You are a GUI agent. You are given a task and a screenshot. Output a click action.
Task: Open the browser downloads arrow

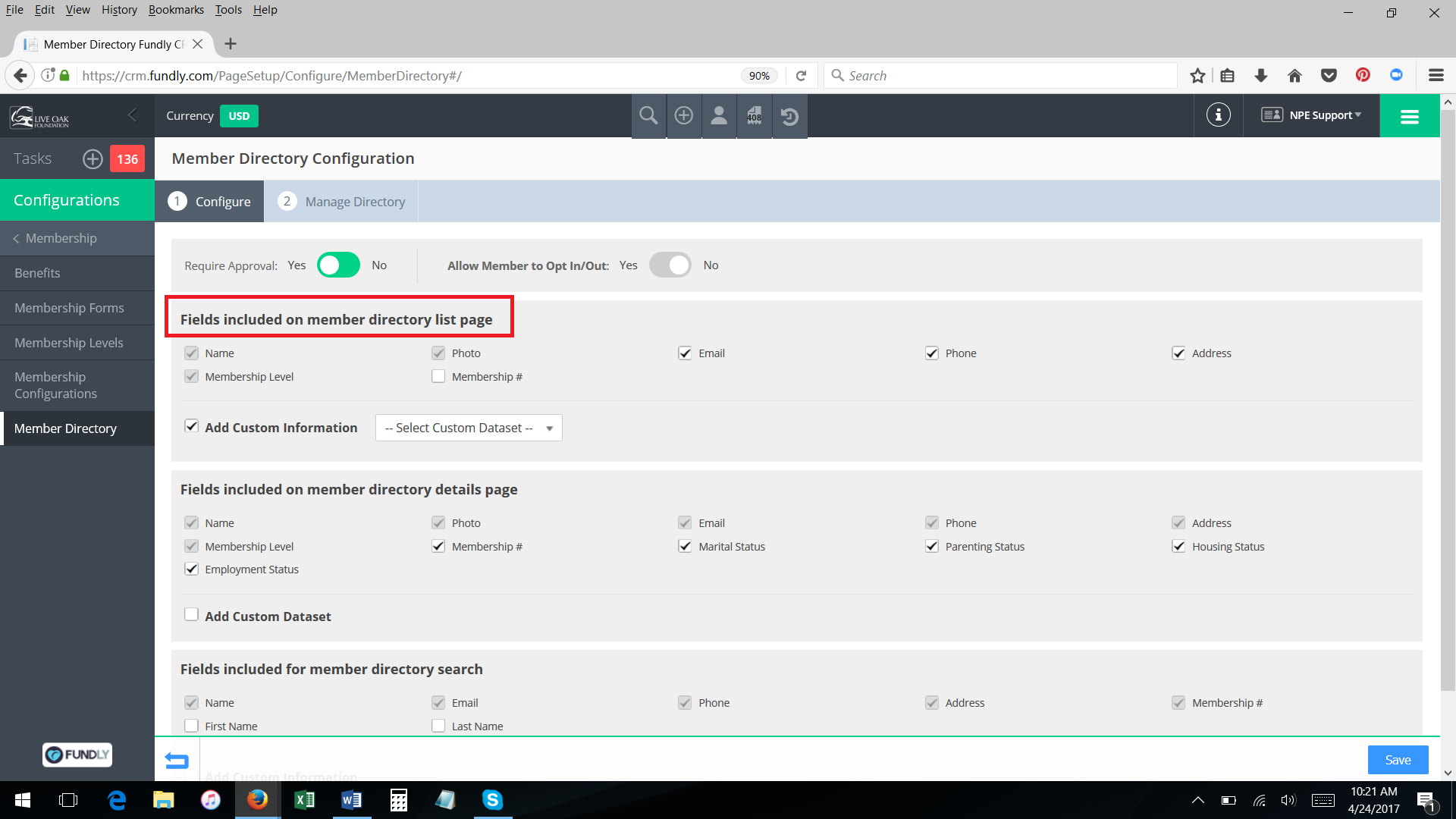click(x=1261, y=75)
